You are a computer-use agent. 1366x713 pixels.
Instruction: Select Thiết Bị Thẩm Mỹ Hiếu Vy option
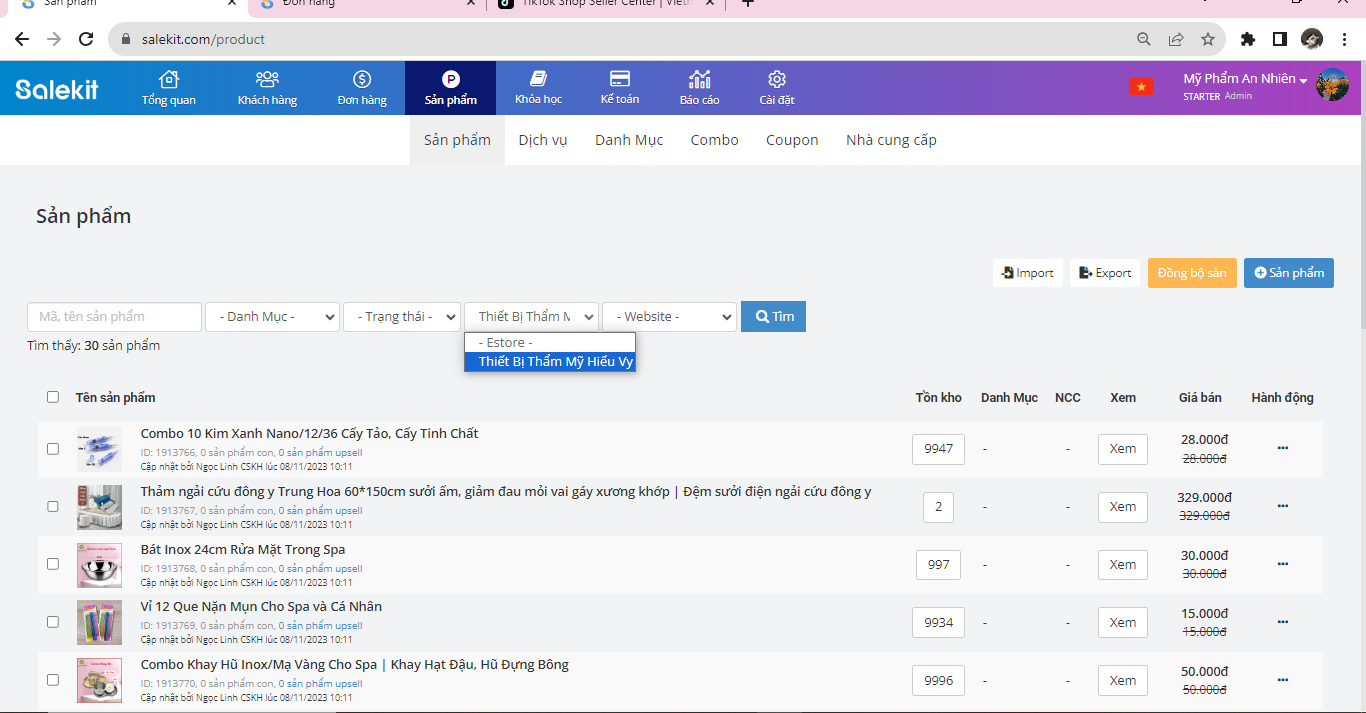pos(555,362)
